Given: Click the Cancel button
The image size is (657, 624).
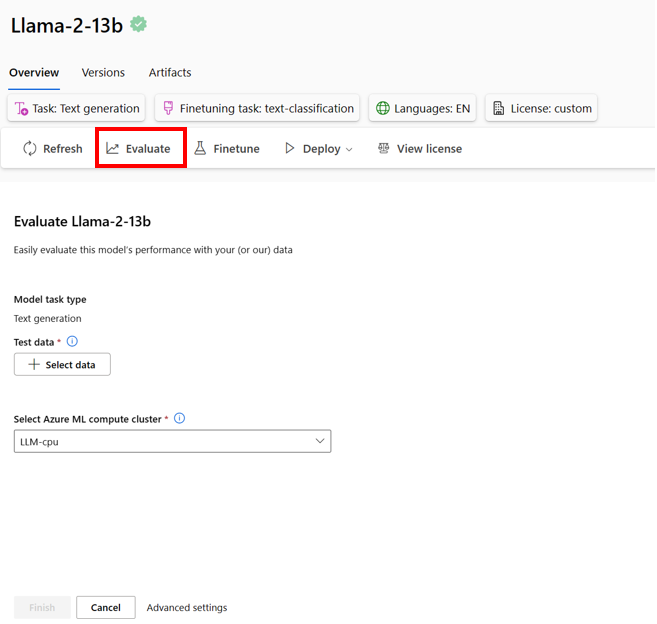Looking at the screenshot, I should pyautogui.click(x=106, y=608).
